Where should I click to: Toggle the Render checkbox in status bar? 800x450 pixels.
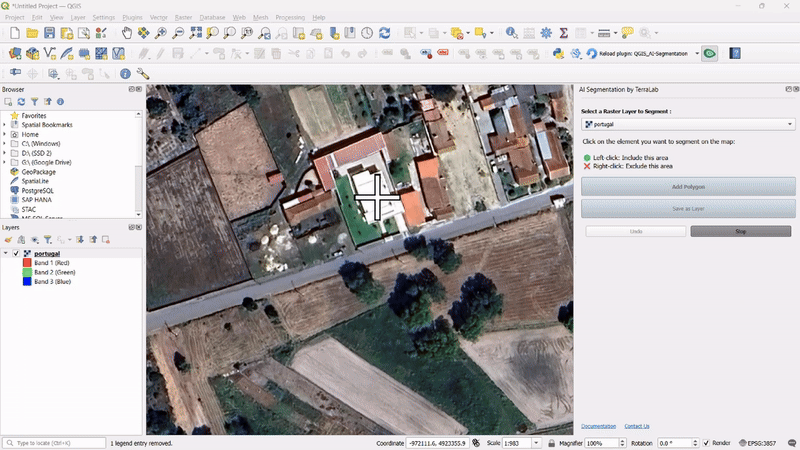point(705,443)
